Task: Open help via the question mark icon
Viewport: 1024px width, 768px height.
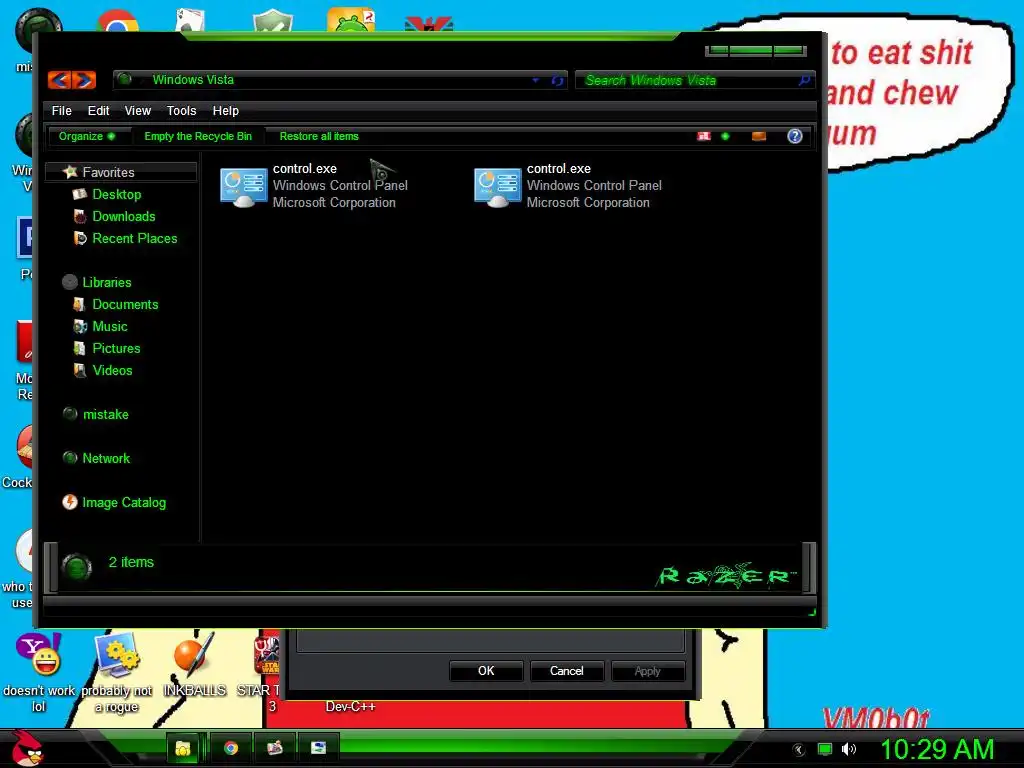Action: coord(794,136)
